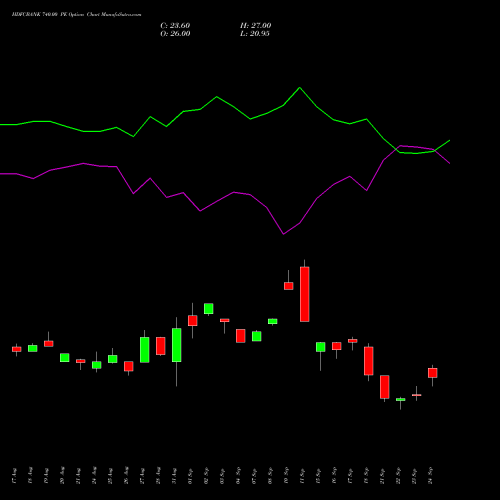
Task: Select the open value O: 26.00
Action: 175,34
